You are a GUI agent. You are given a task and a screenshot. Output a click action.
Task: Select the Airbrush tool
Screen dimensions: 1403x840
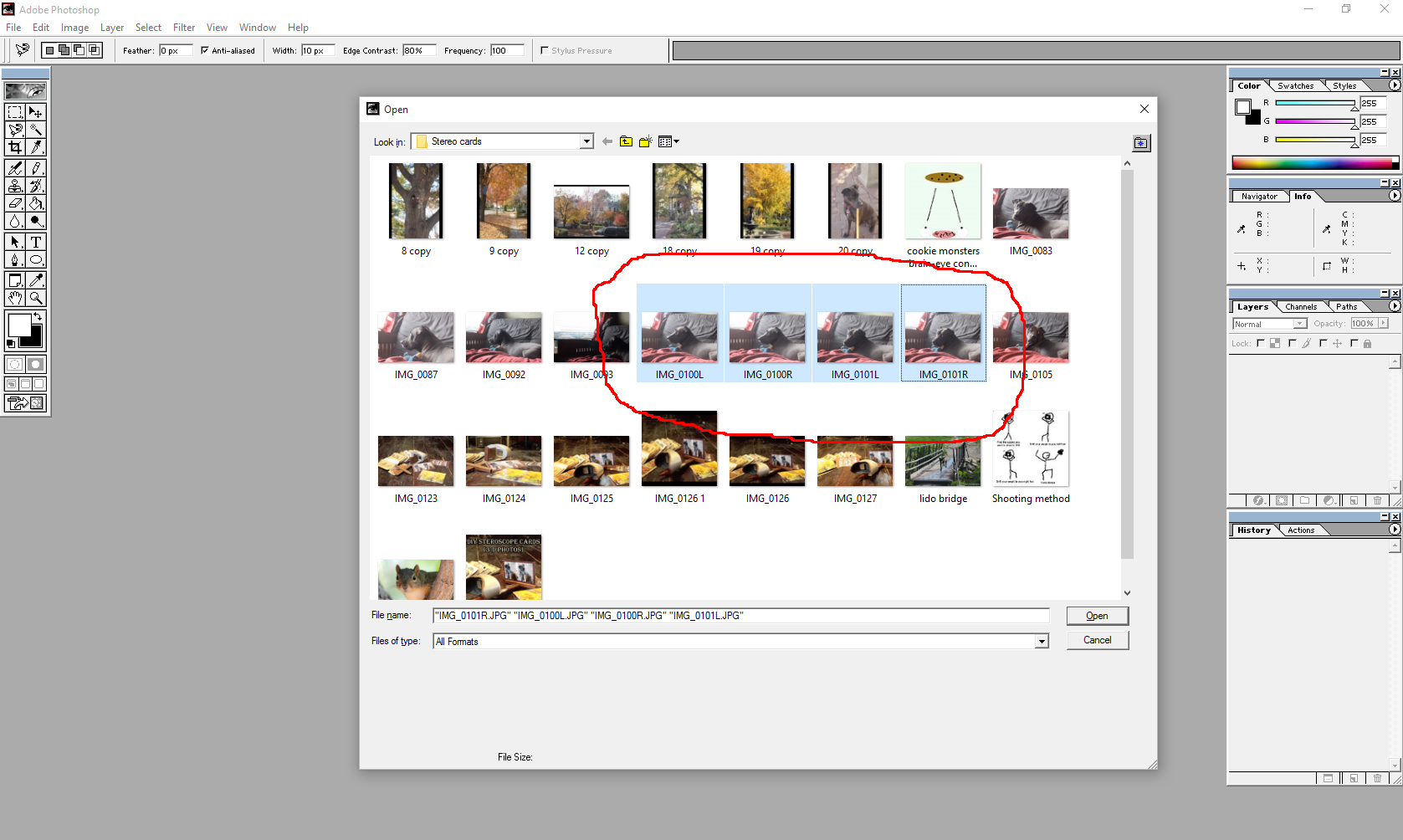click(x=15, y=168)
